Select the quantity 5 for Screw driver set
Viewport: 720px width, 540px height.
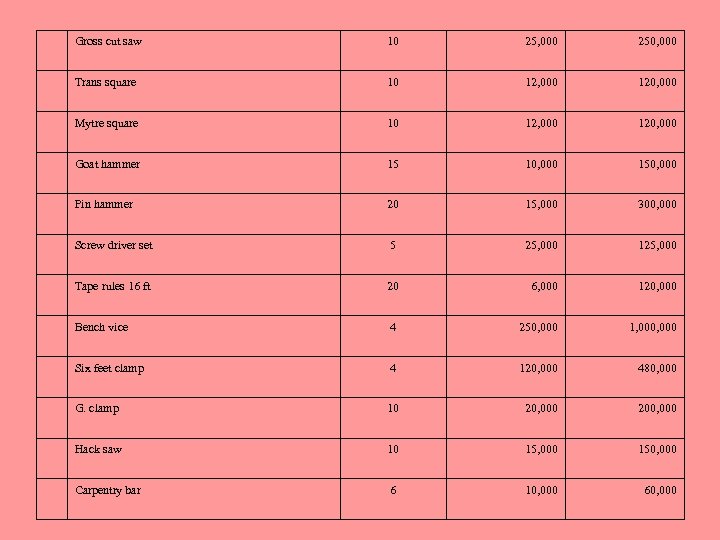point(393,245)
